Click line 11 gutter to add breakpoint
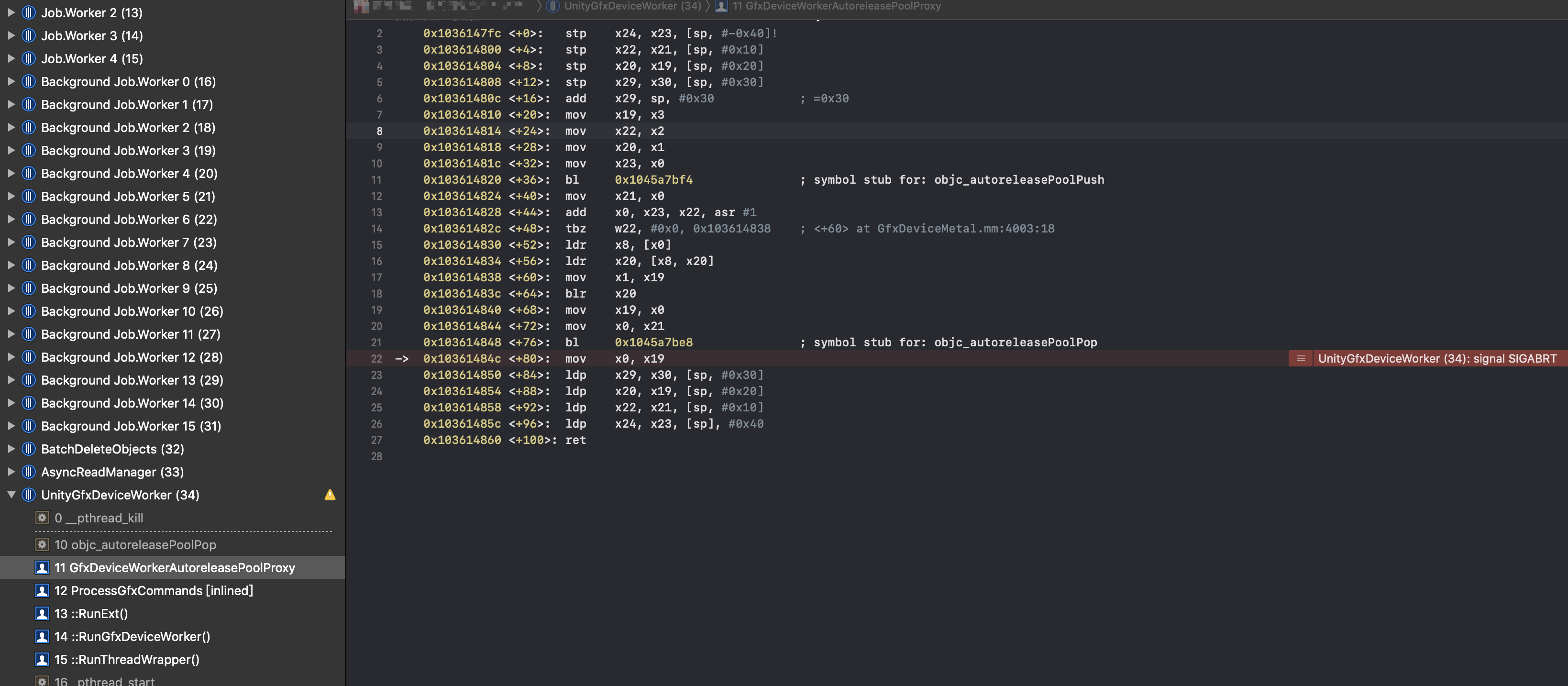Viewport: 1568px width, 686px height. [x=376, y=179]
